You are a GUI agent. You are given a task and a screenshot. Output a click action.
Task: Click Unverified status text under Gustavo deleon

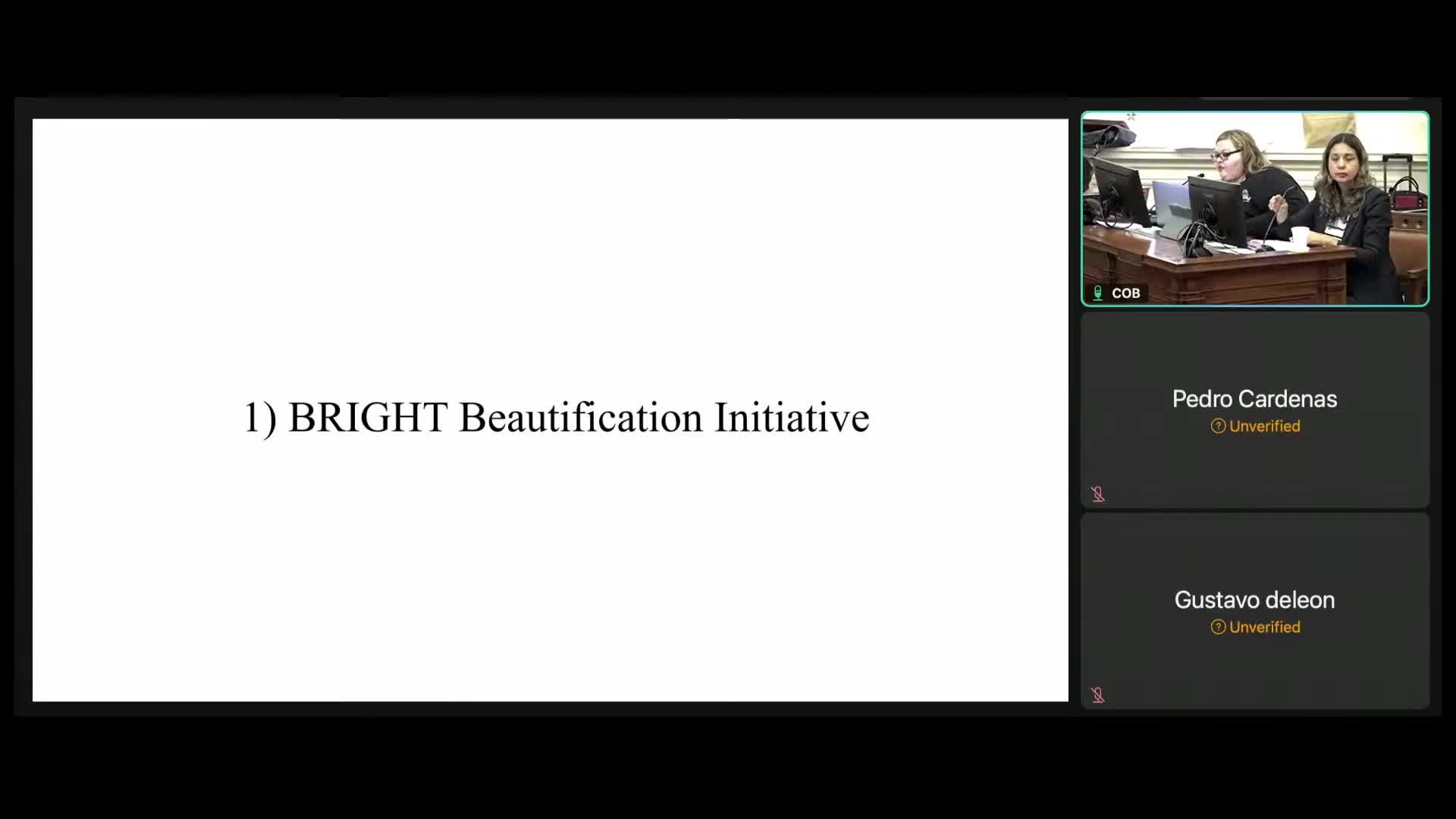[1264, 627]
